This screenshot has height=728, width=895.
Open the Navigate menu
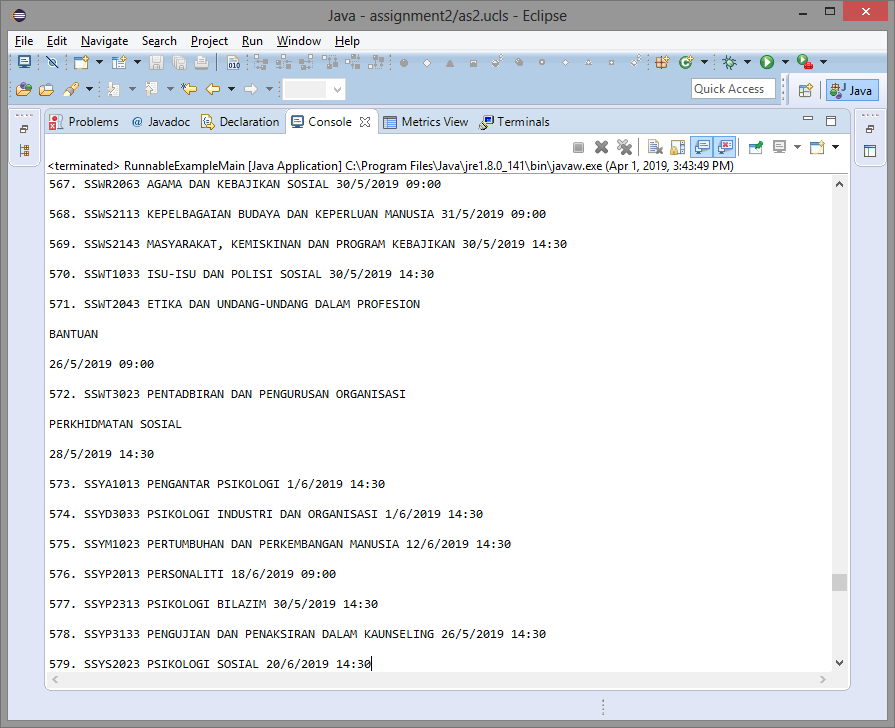[x=104, y=41]
